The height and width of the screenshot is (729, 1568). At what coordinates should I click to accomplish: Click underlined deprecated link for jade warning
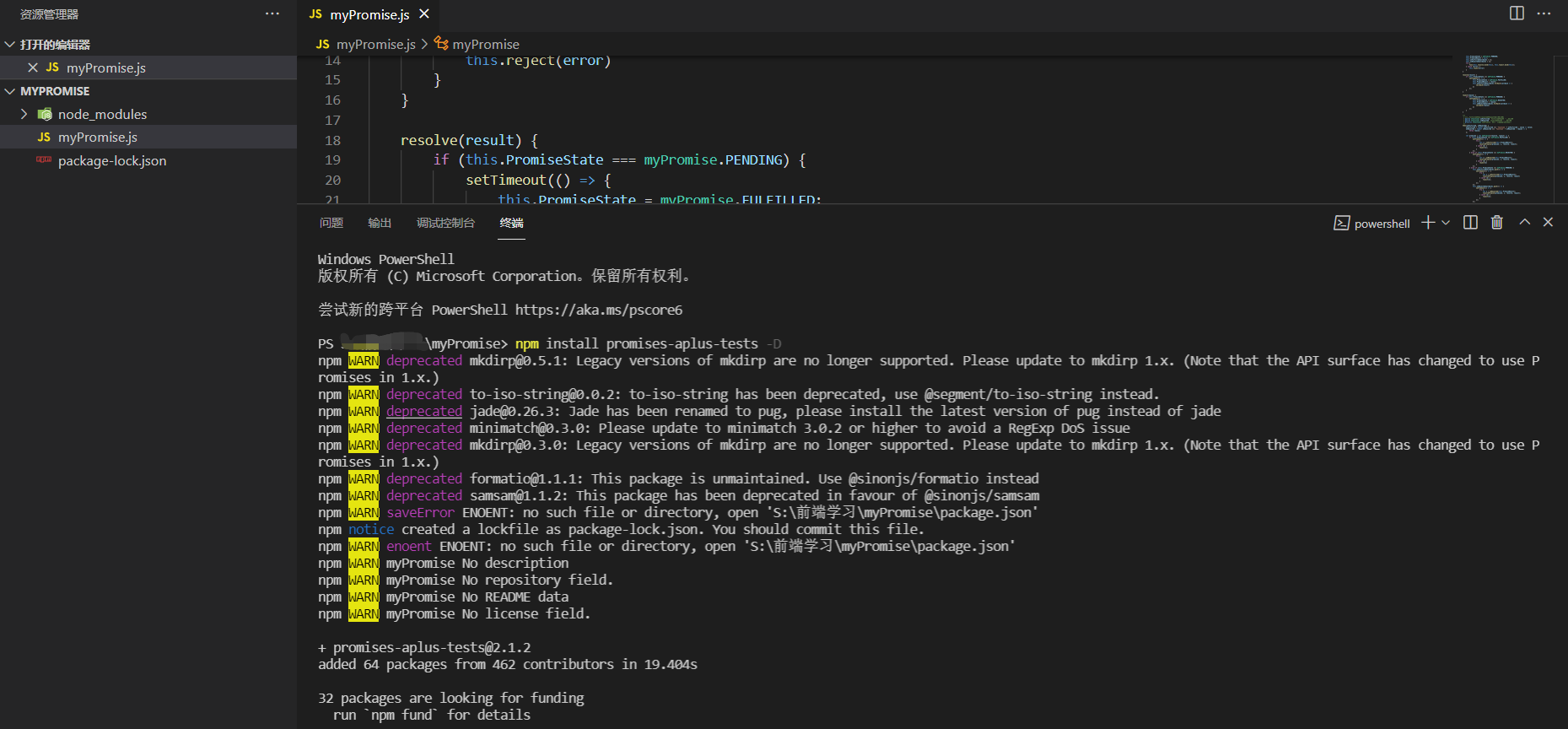point(424,411)
